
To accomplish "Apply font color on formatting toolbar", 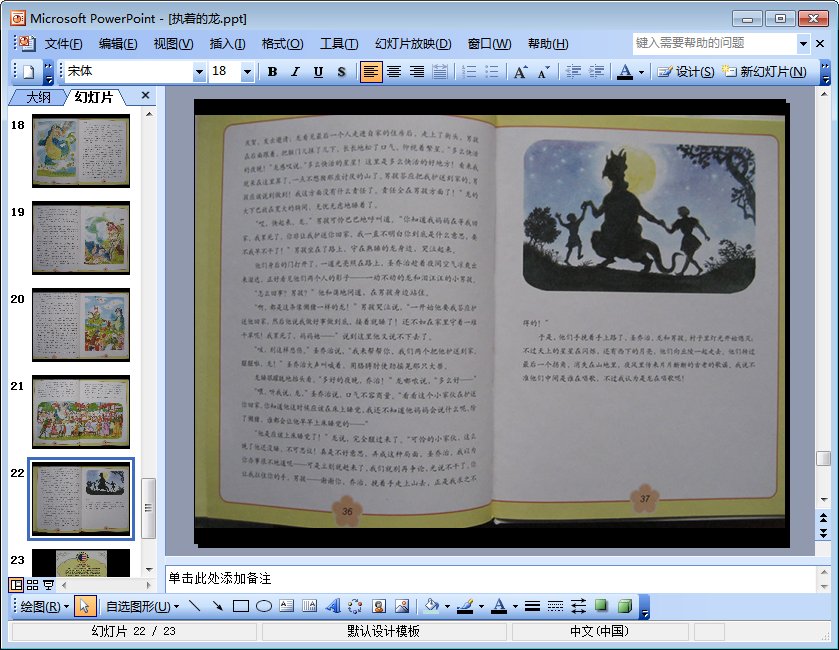I will 625,72.
